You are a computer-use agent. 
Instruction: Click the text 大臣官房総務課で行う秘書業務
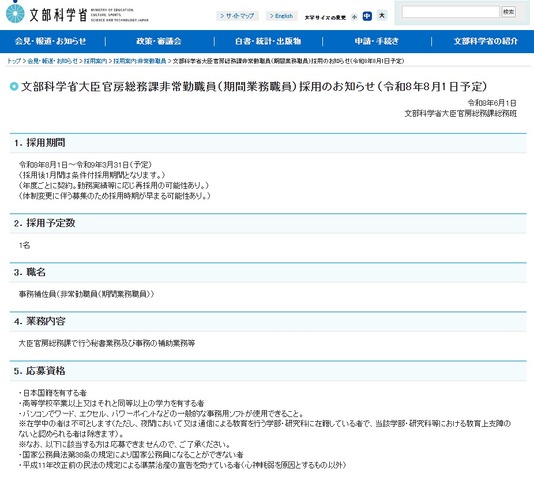coord(107,343)
